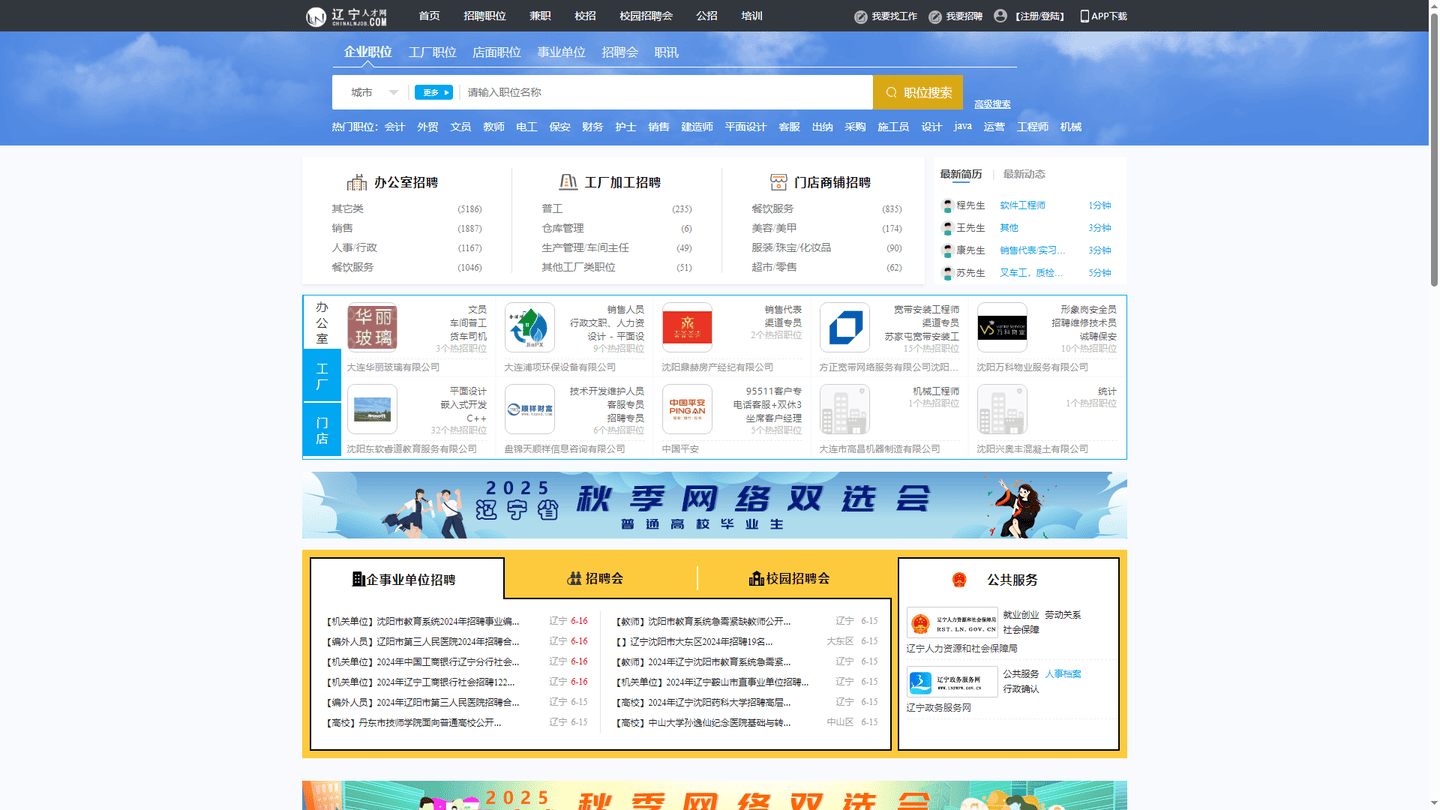This screenshot has height=810, width=1440.
Task: Switch to 最新动态 sidebar tab
Action: click(x=1024, y=174)
